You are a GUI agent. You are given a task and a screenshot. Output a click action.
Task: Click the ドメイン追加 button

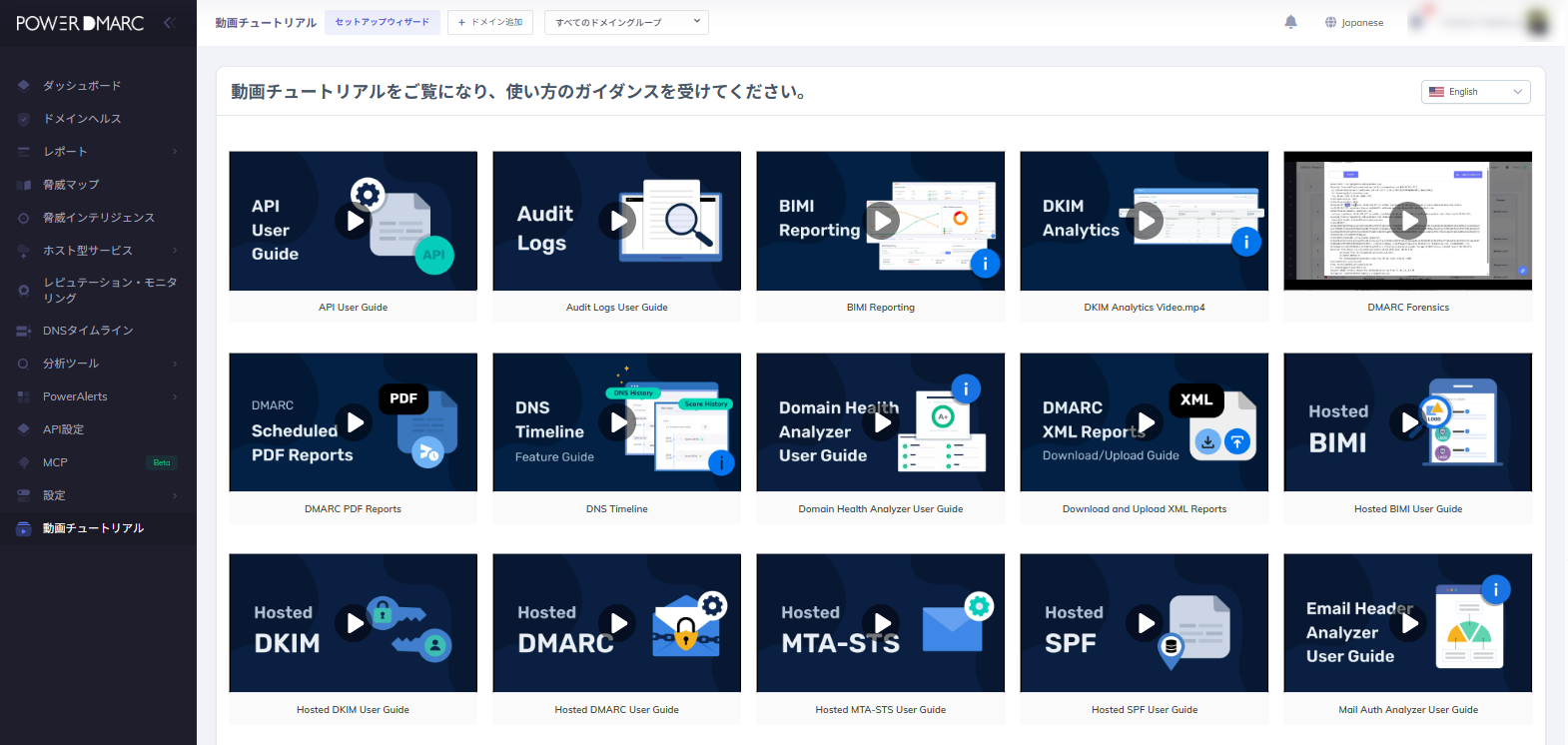490,22
